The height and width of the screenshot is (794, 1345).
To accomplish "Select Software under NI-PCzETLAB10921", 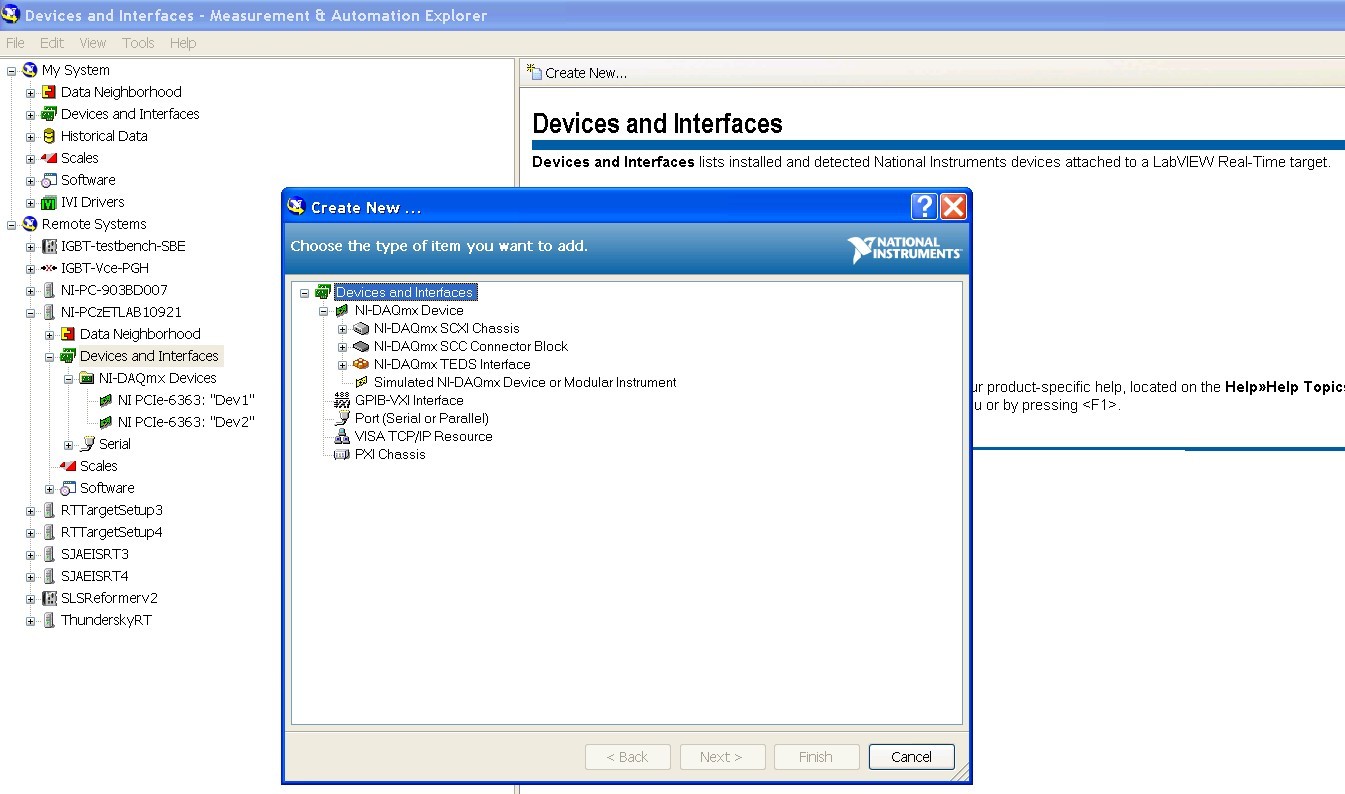I will pyautogui.click(x=107, y=488).
